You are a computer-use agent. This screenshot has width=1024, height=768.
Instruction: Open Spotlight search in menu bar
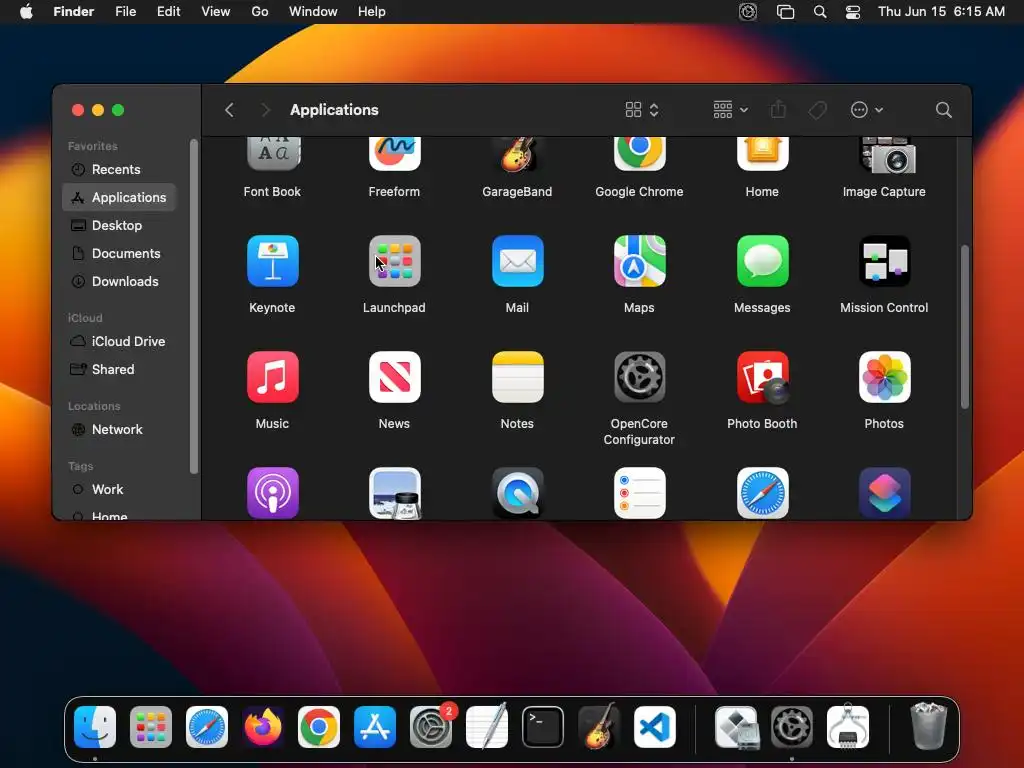pyautogui.click(x=820, y=12)
